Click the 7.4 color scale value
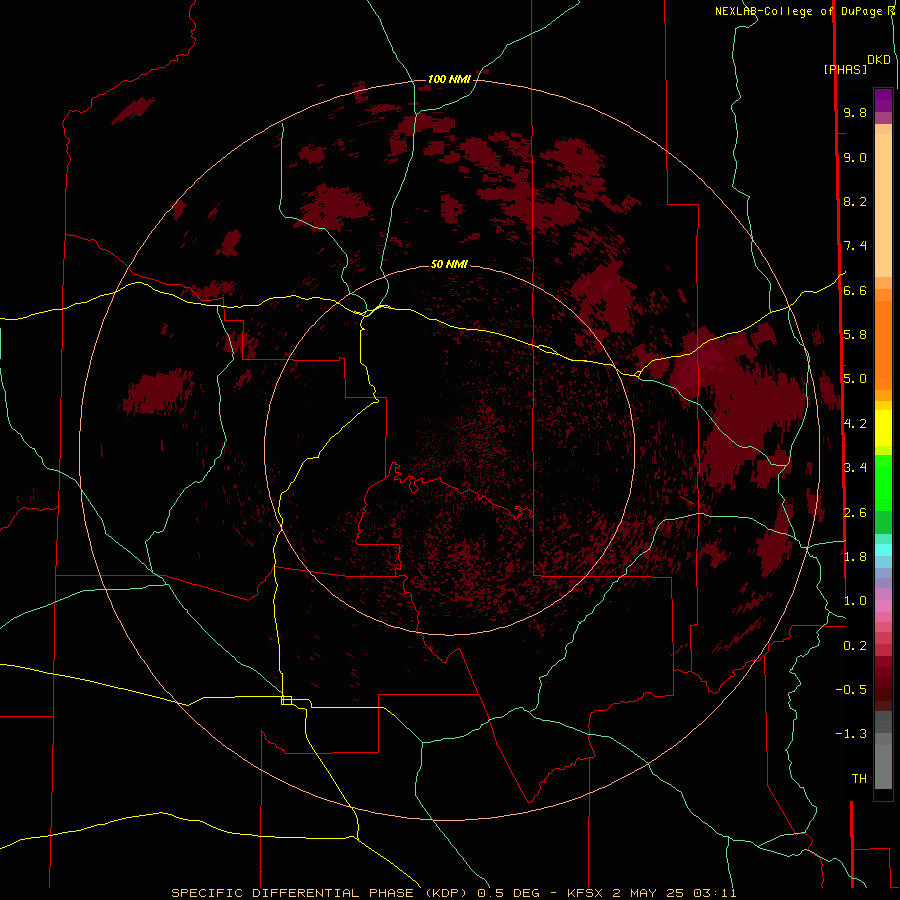This screenshot has width=900, height=900. click(855, 246)
